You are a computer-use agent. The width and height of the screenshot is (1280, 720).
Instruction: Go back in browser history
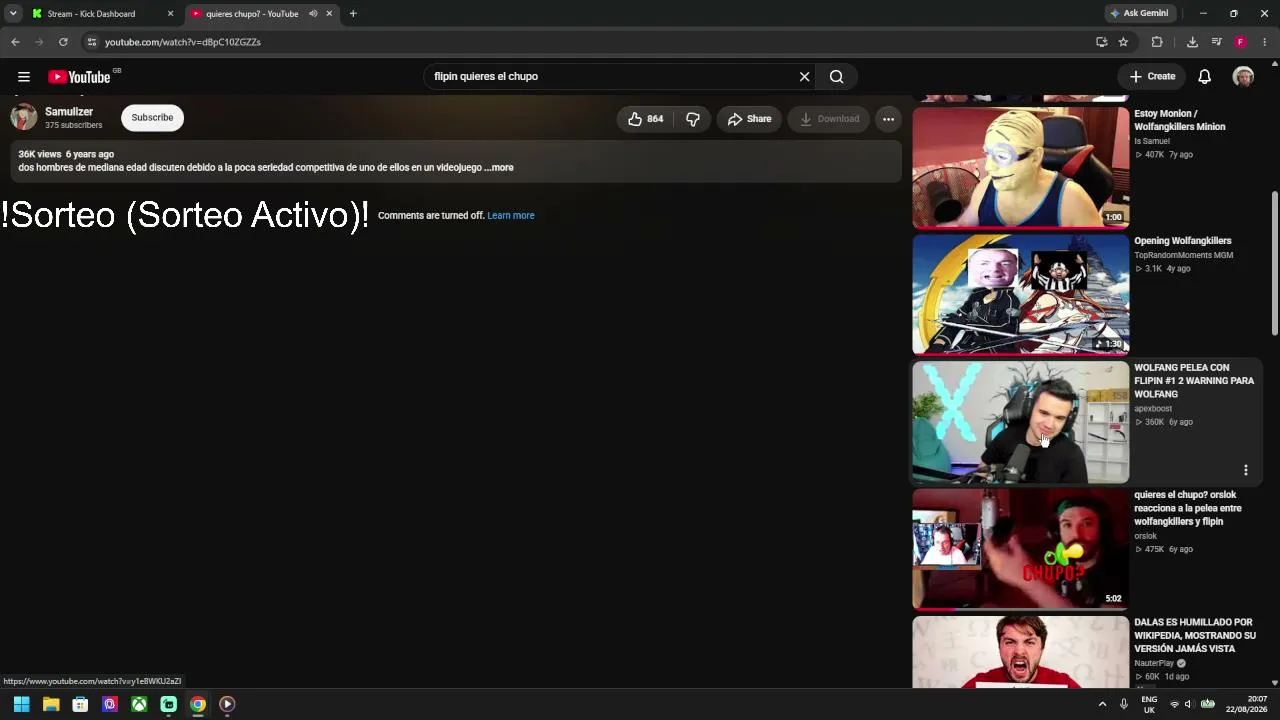(15, 42)
